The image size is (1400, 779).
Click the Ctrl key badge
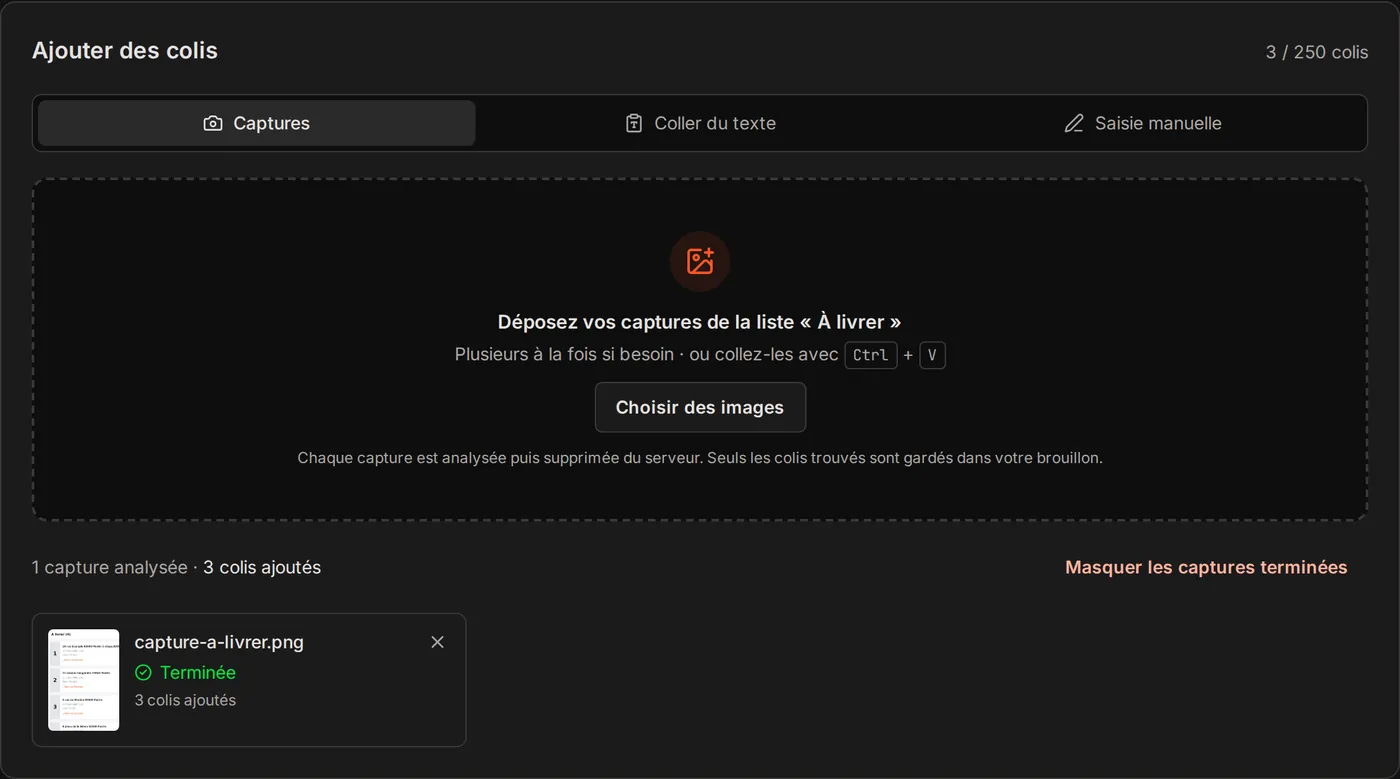coord(871,355)
